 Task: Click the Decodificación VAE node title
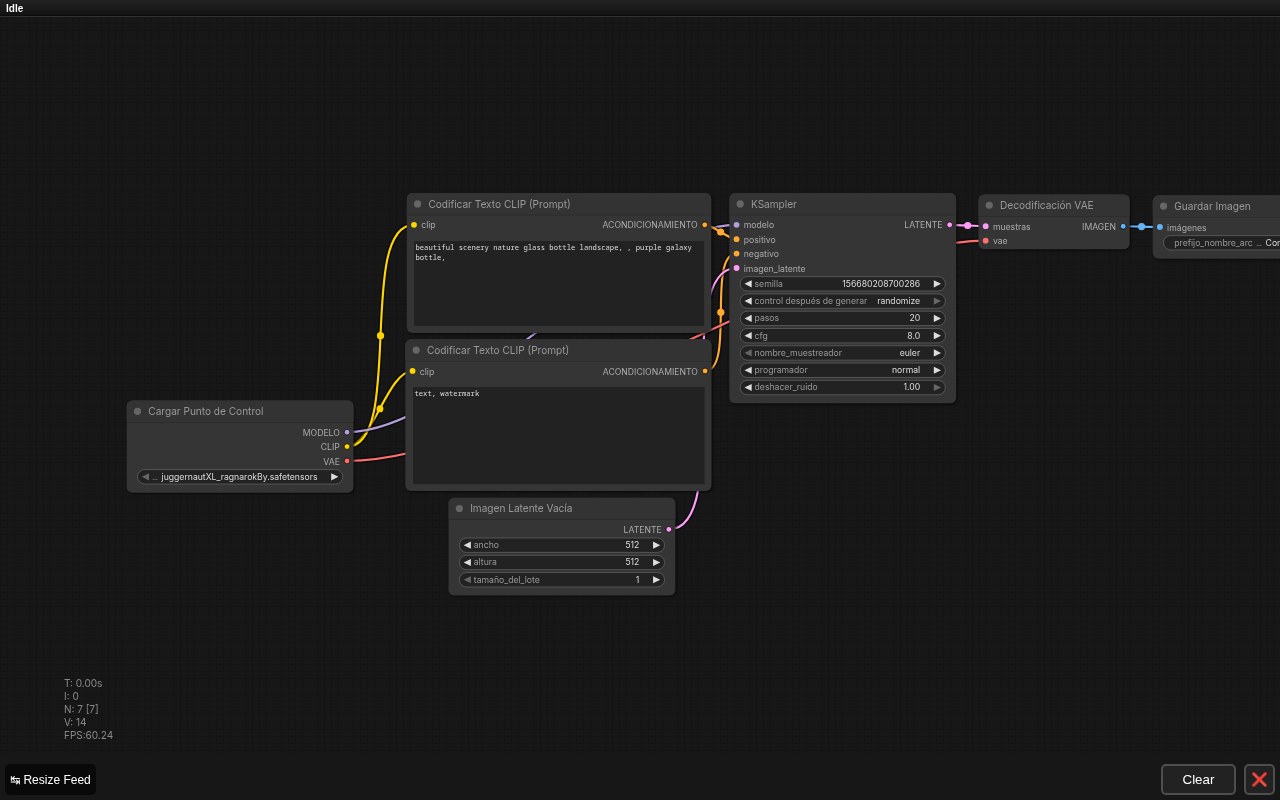point(1047,205)
